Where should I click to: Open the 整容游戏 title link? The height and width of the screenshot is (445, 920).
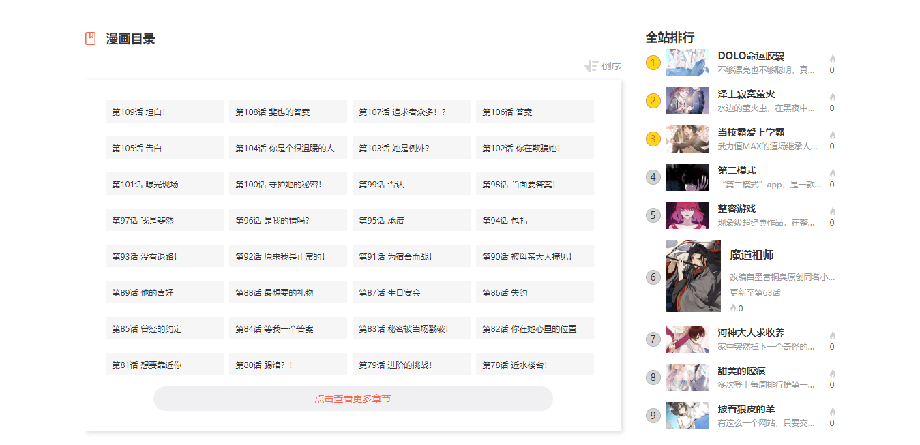tap(737, 208)
